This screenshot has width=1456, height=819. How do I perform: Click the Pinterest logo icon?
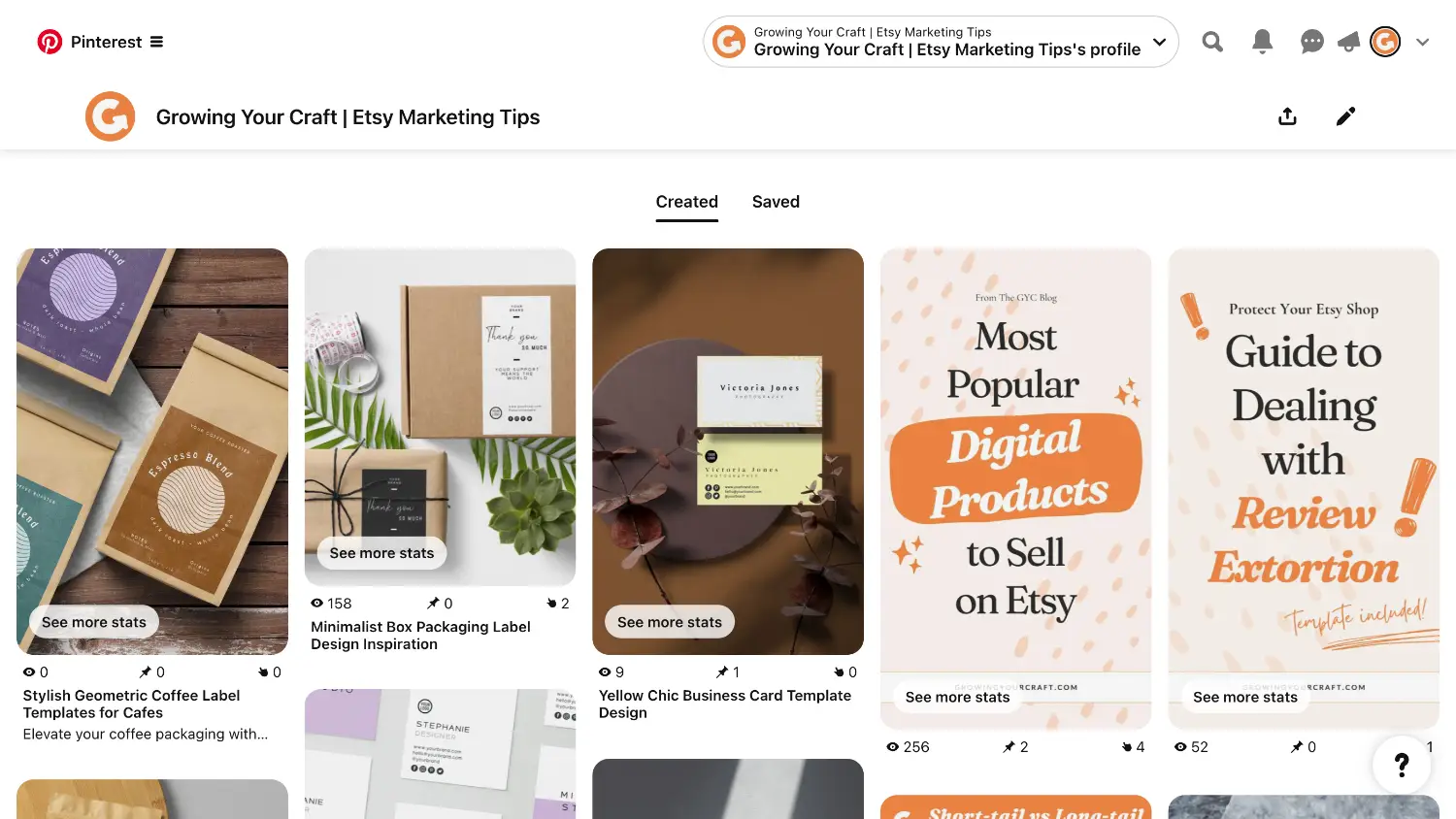tap(50, 42)
